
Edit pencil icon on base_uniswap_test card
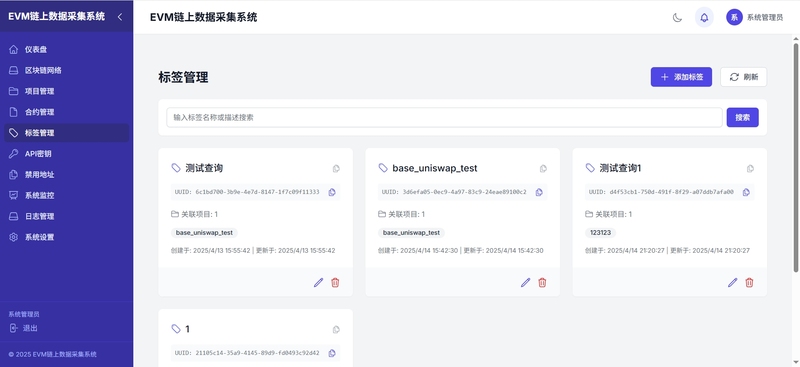coord(526,282)
